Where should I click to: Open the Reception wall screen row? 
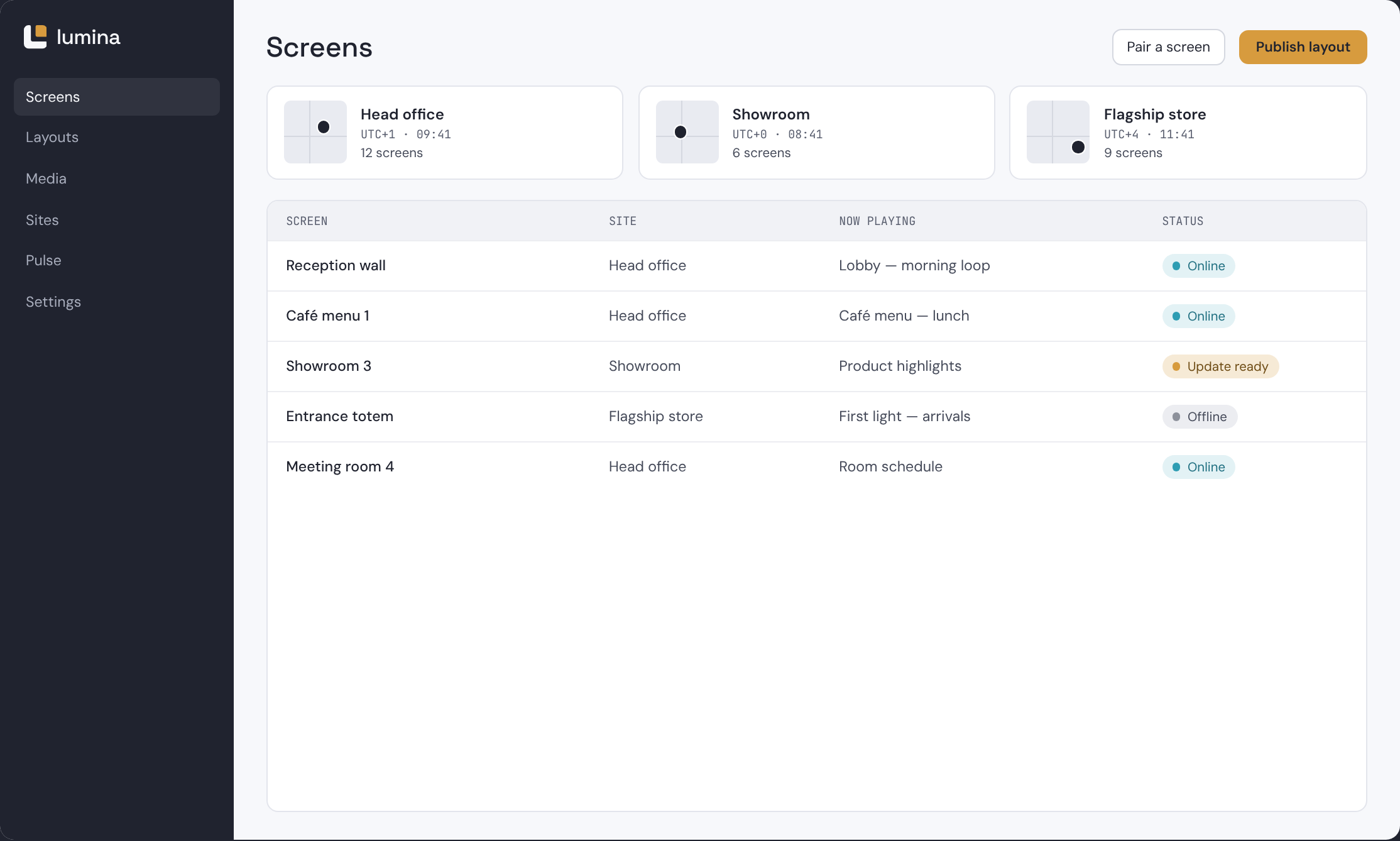817,266
